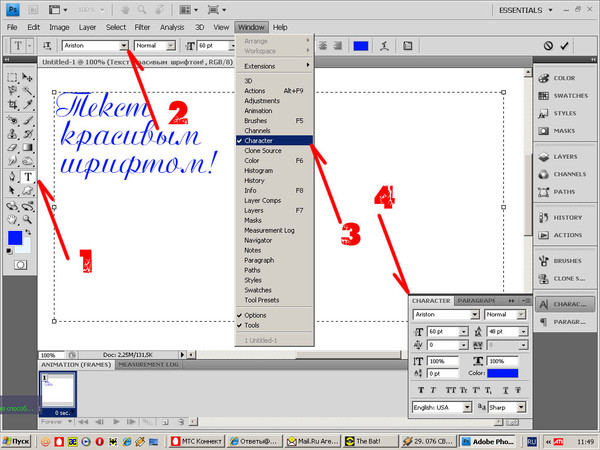600x450 pixels.
Task: Select the Hand tool
Action: pos(12,220)
